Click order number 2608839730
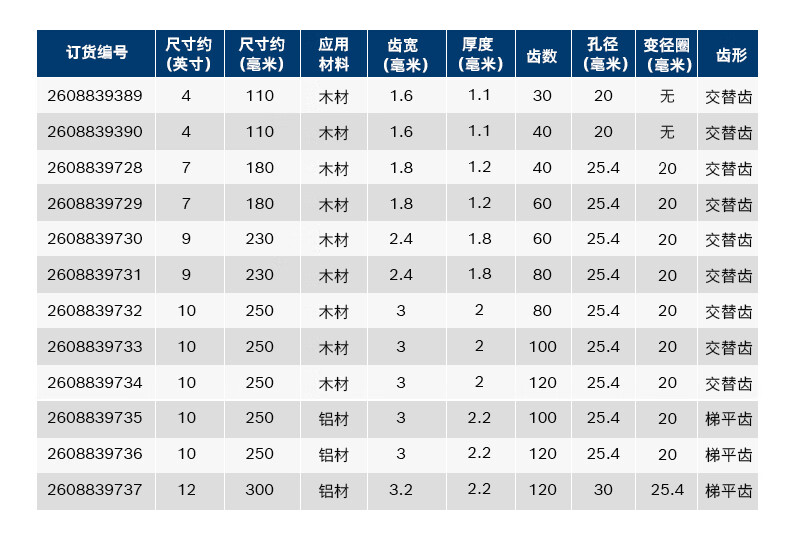The image size is (790, 552). point(95,239)
